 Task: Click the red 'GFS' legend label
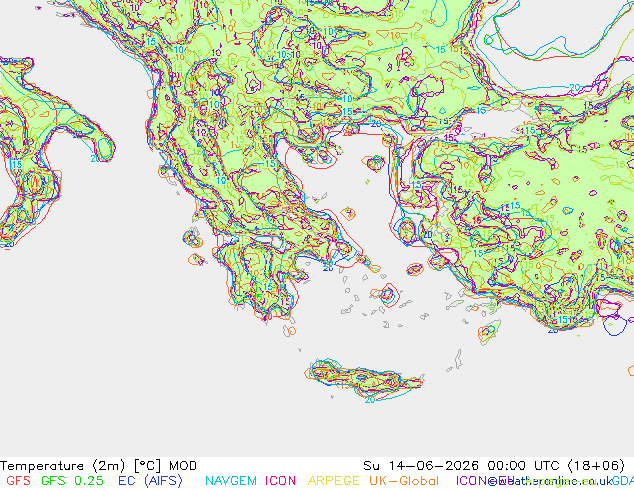18,481
